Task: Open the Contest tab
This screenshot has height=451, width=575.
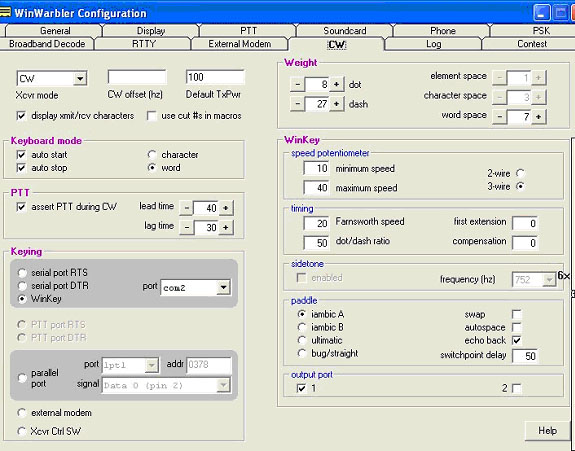Action: [x=532, y=44]
